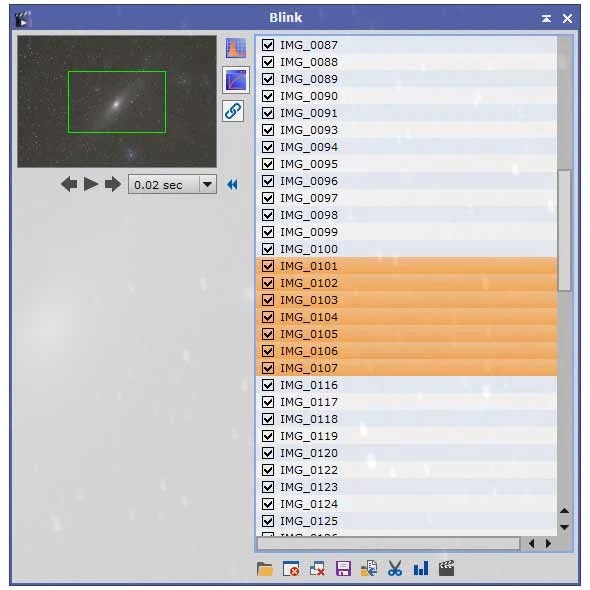Toggle the screen transfer function icon
Viewport: 590px width, 590px height.
236,80
